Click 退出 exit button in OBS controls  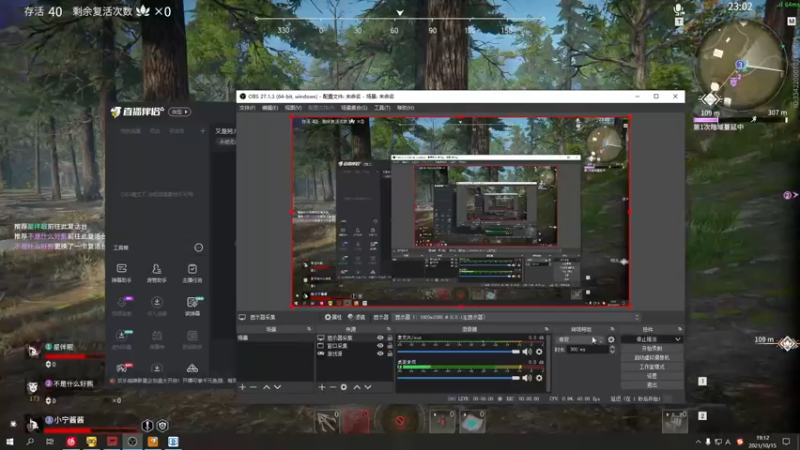point(652,385)
